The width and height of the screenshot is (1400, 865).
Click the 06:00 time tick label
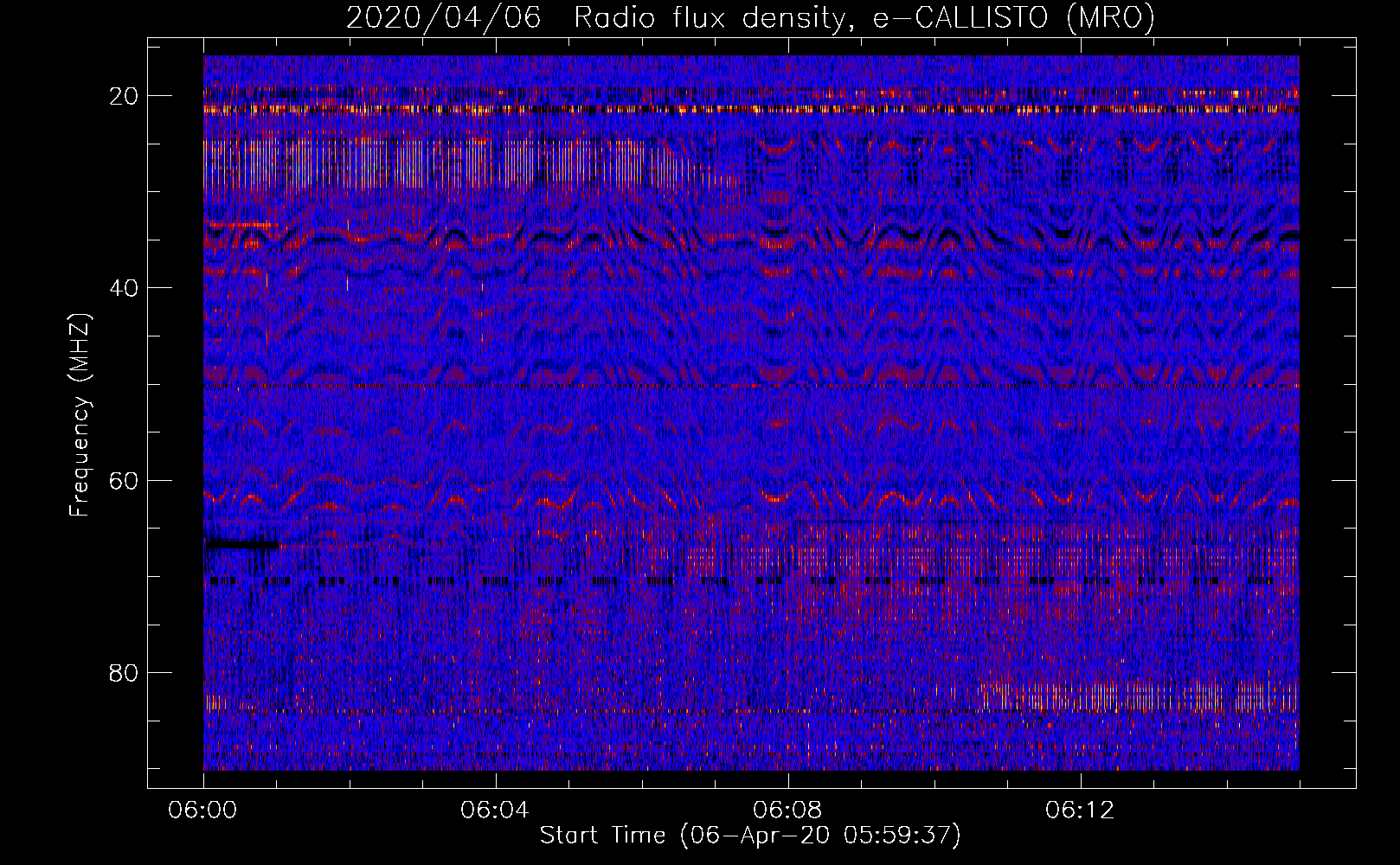[x=202, y=811]
